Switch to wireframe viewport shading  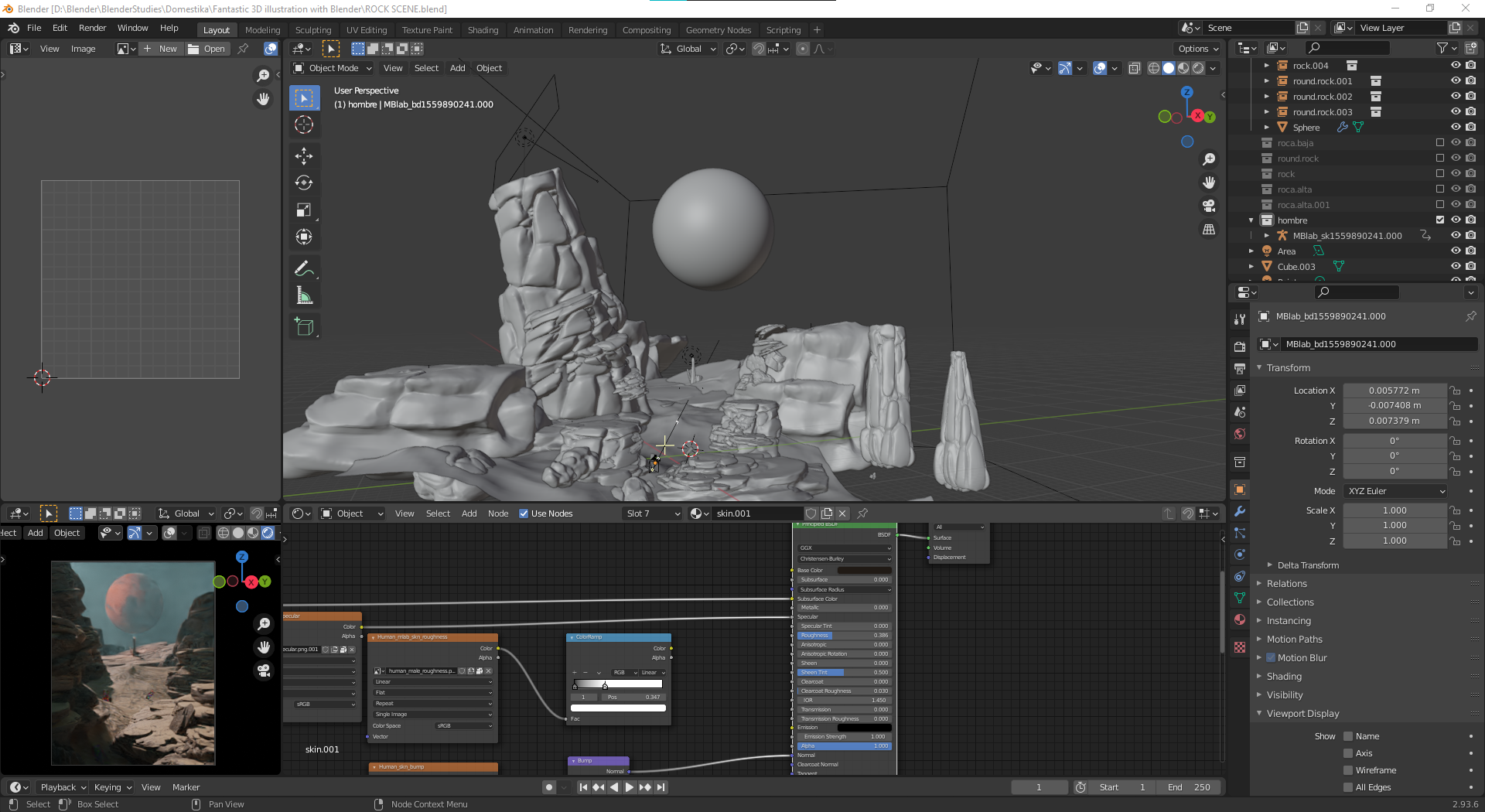(1154, 68)
